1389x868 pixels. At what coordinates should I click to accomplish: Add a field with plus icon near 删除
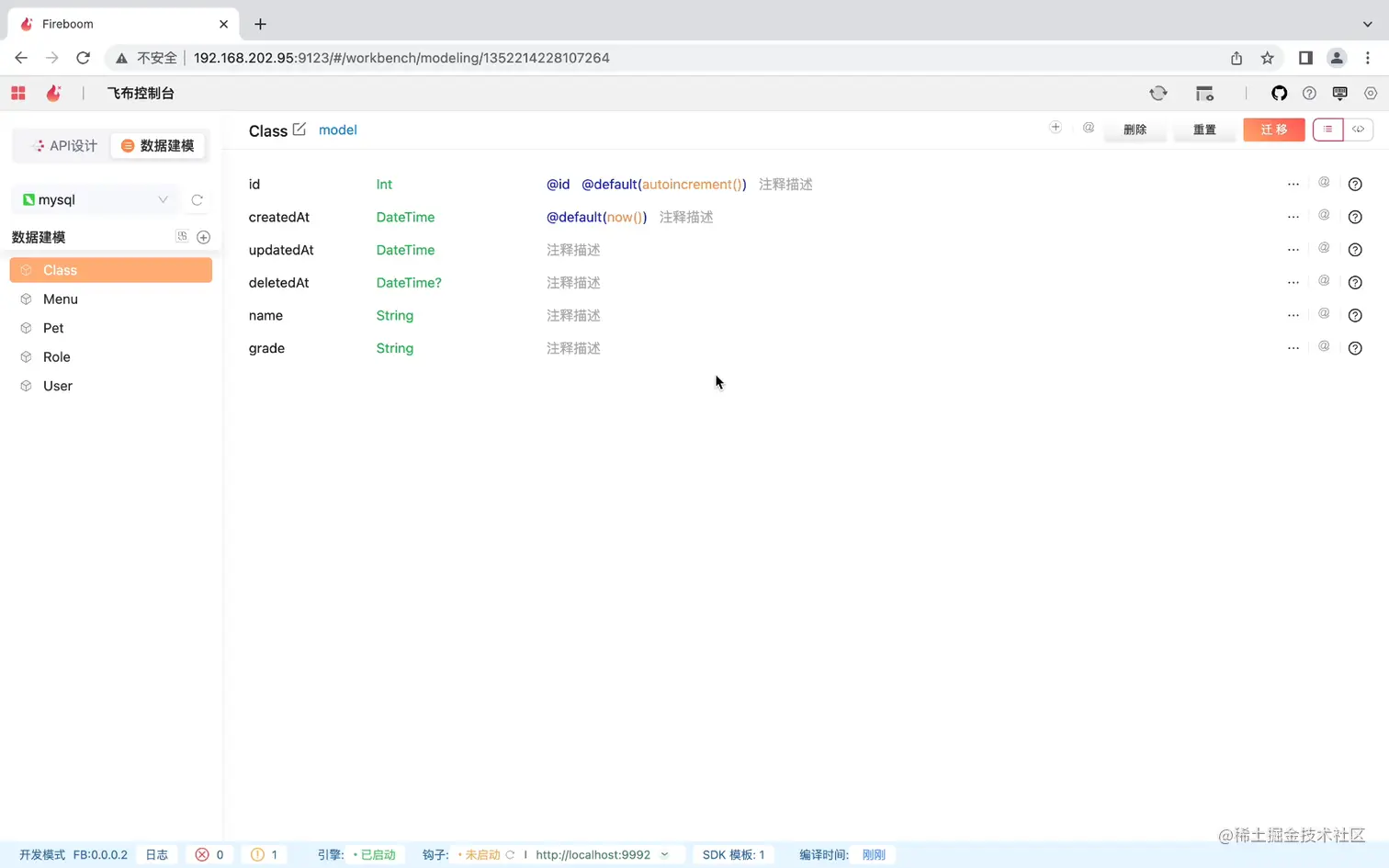[1056, 128]
